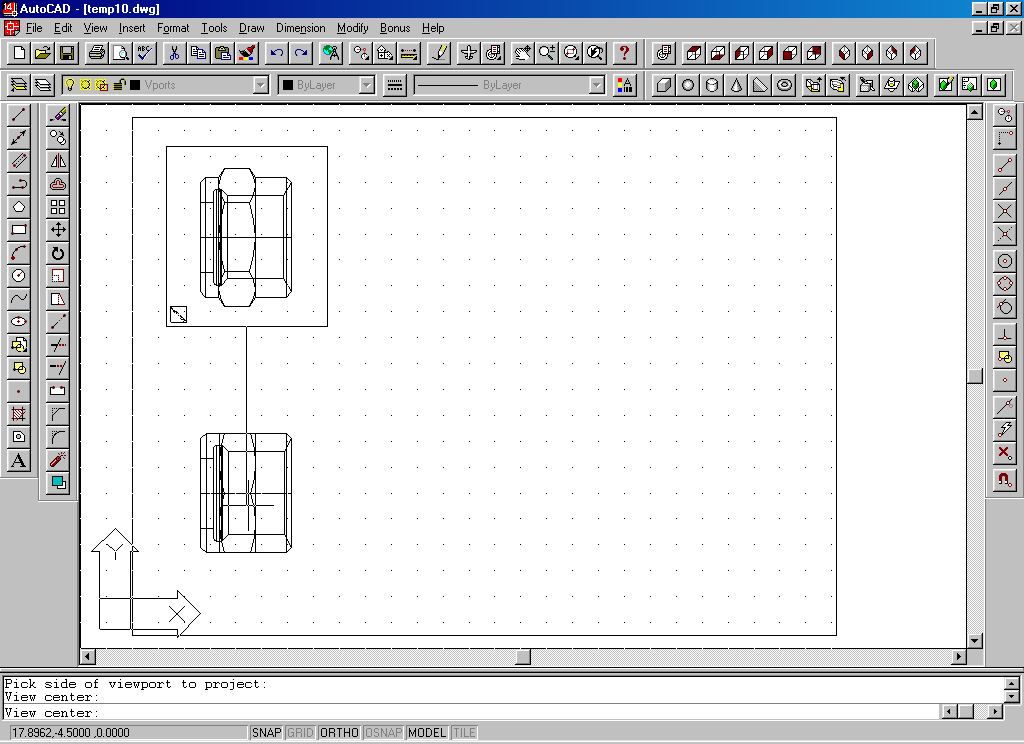Select the solid Cone tool
Image resolution: width=1024 pixels, height=744 pixels.
click(736, 85)
